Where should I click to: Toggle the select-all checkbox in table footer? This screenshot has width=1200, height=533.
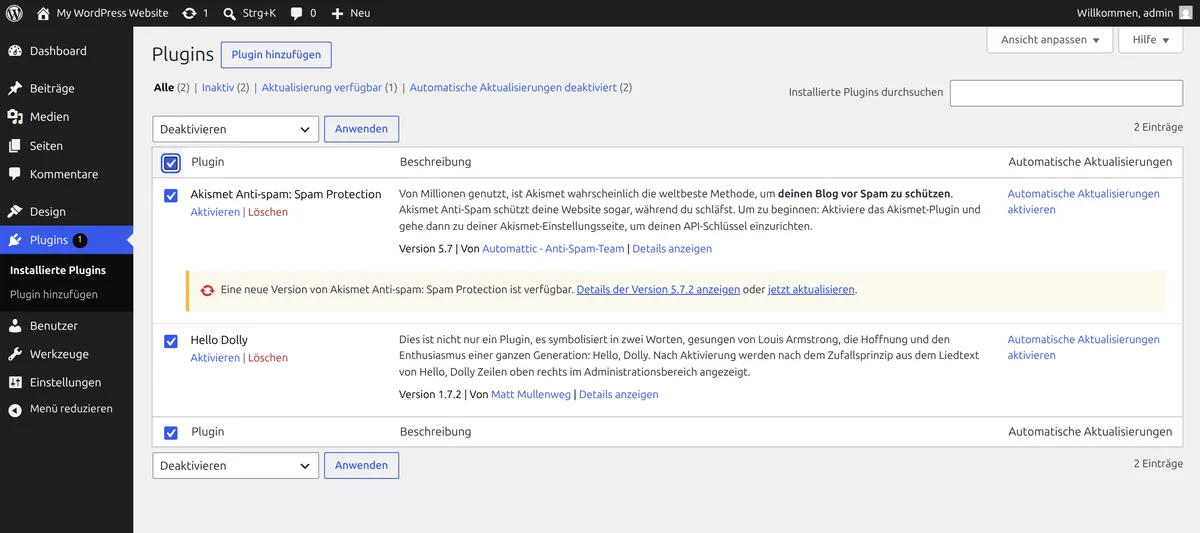tap(171, 433)
